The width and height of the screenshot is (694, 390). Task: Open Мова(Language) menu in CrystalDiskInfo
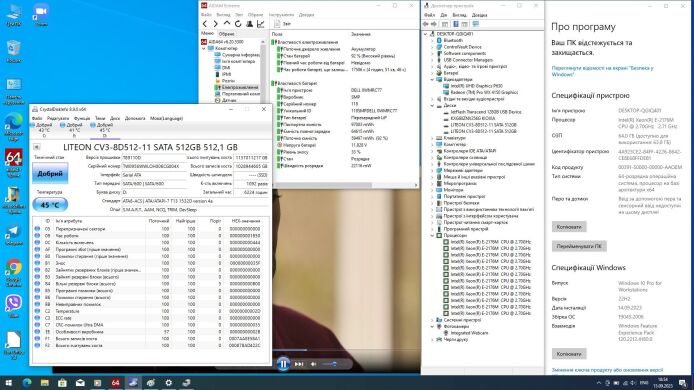pyautogui.click(x=166, y=118)
